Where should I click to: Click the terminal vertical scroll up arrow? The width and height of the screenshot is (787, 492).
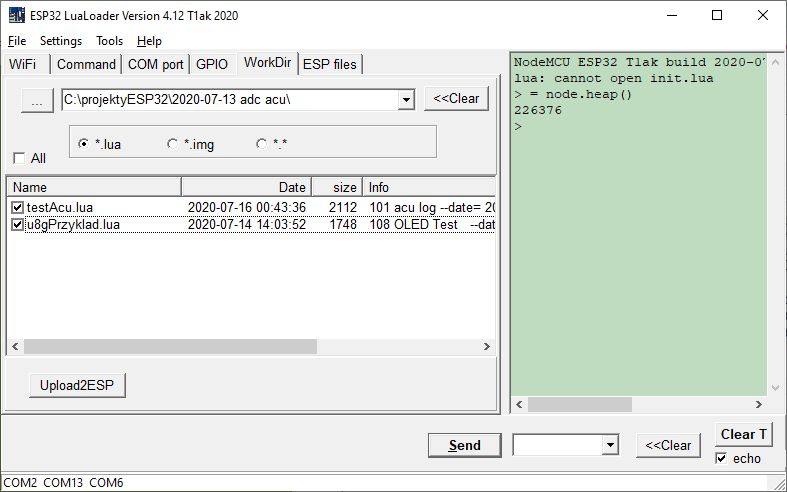[x=775, y=62]
